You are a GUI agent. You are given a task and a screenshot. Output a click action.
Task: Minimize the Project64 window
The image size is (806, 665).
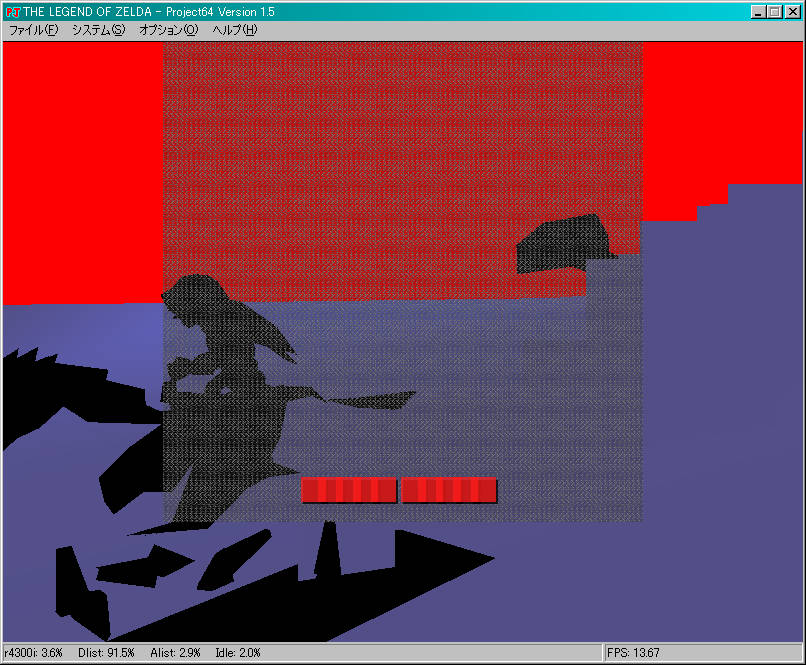(758, 12)
